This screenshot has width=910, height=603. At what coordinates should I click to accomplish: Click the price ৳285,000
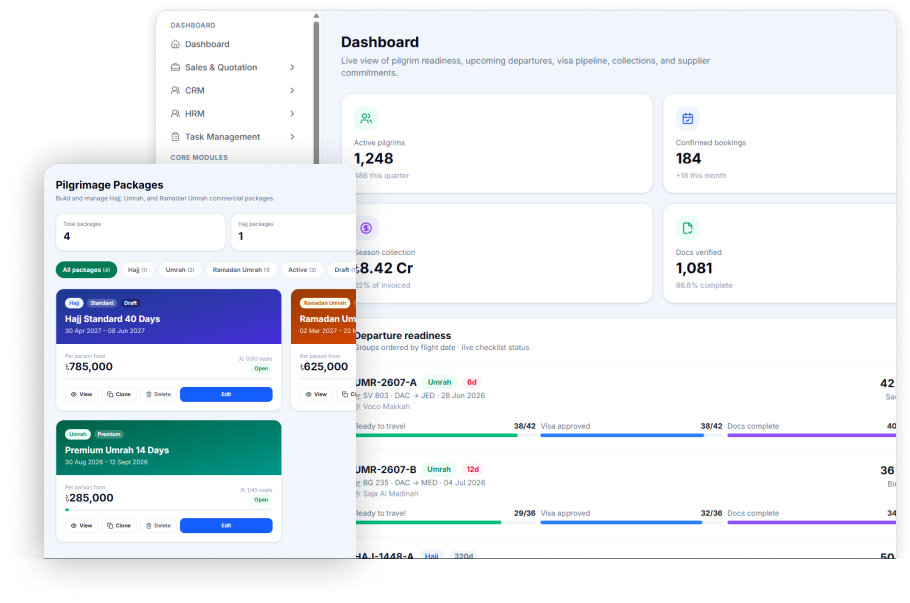pyautogui.click(x=89, y=498)
